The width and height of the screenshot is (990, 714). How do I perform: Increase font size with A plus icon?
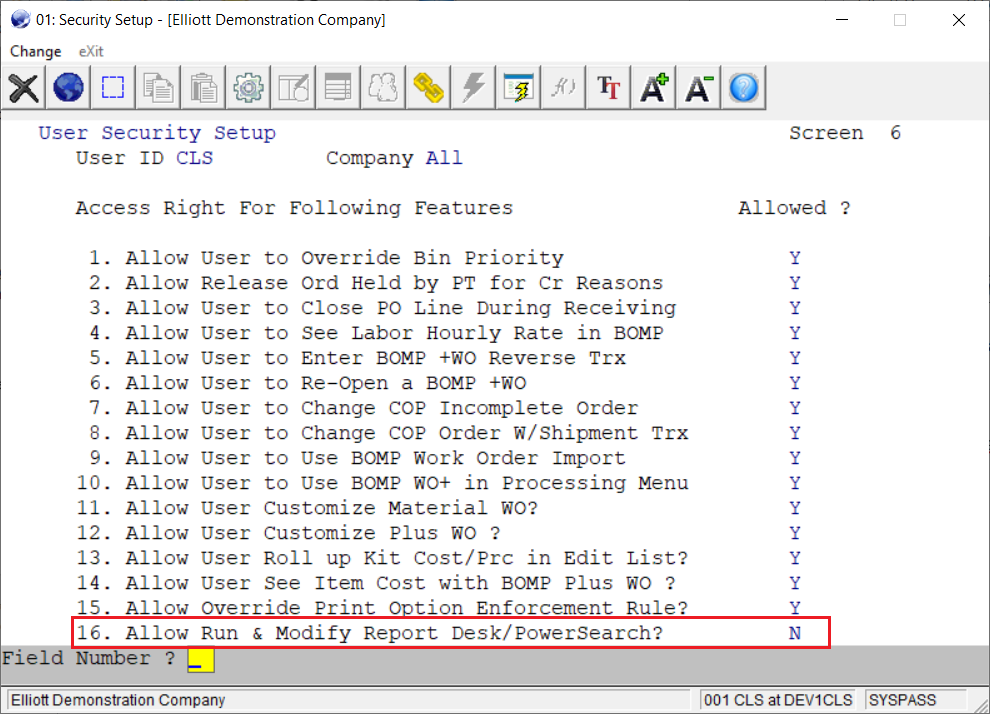pos(654,88)
